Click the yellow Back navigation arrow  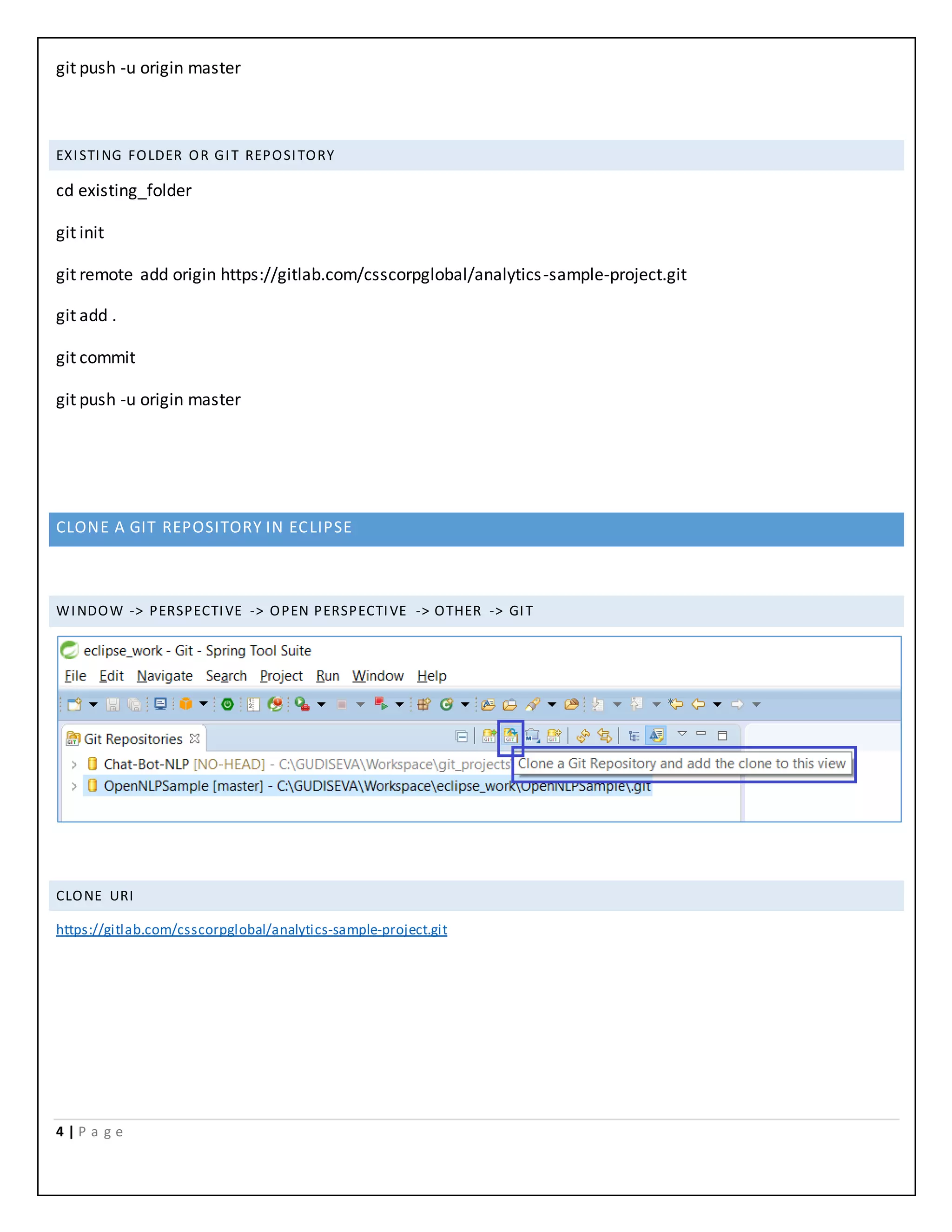coord(698,704)
